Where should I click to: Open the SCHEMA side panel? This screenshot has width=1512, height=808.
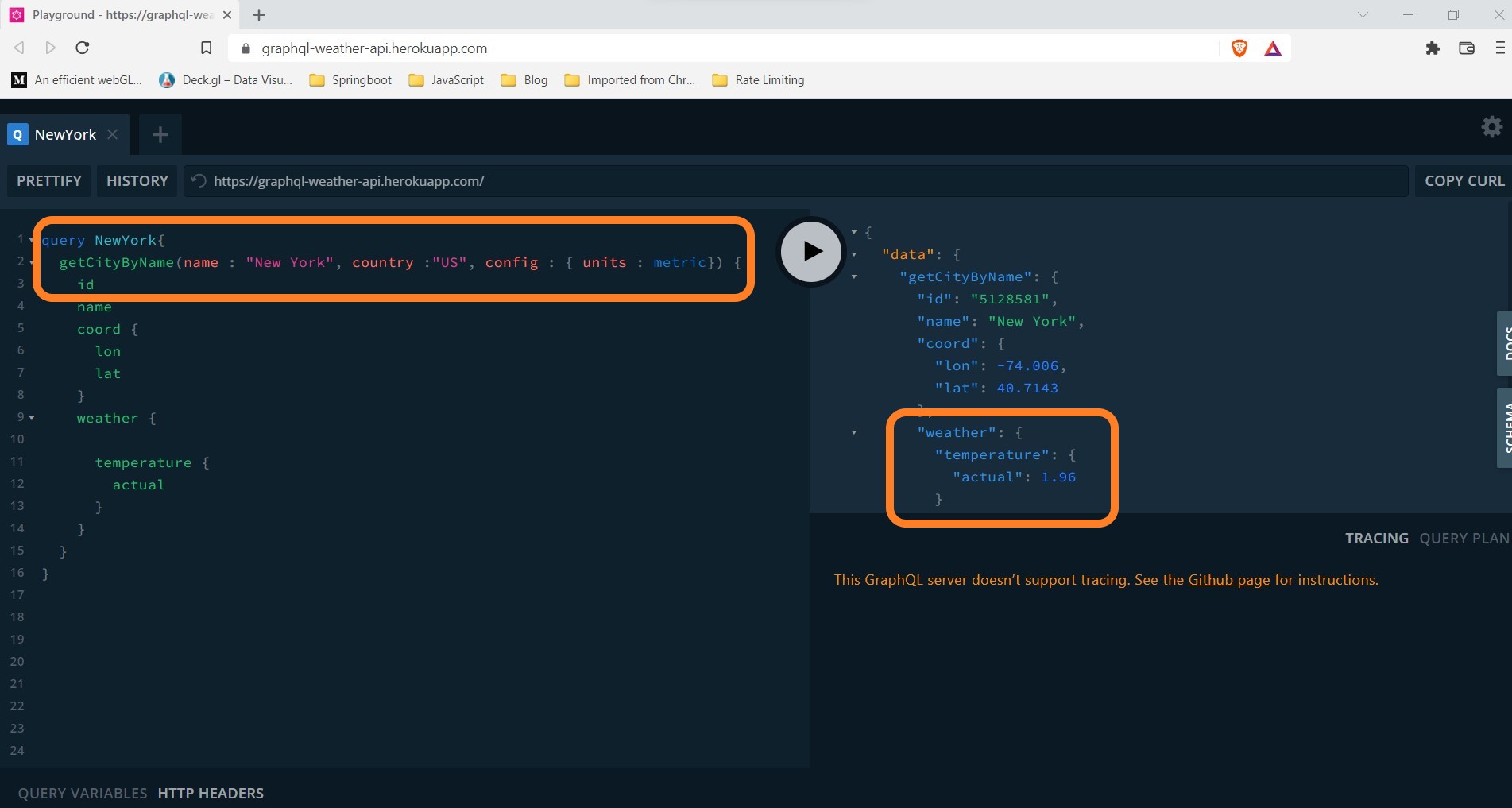pos(1504,427)
